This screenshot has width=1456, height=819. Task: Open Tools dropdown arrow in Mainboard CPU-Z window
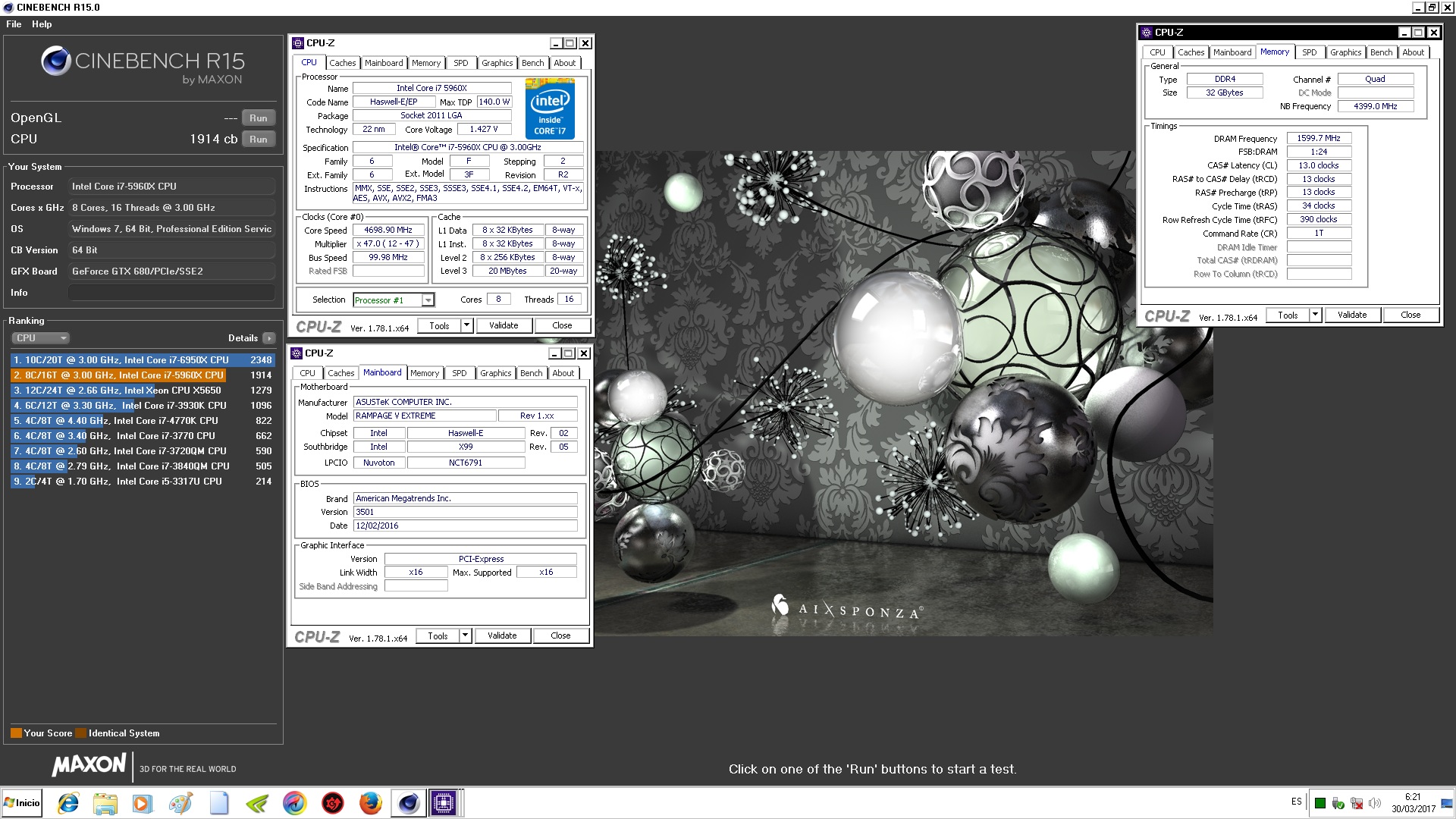[466, 636]
